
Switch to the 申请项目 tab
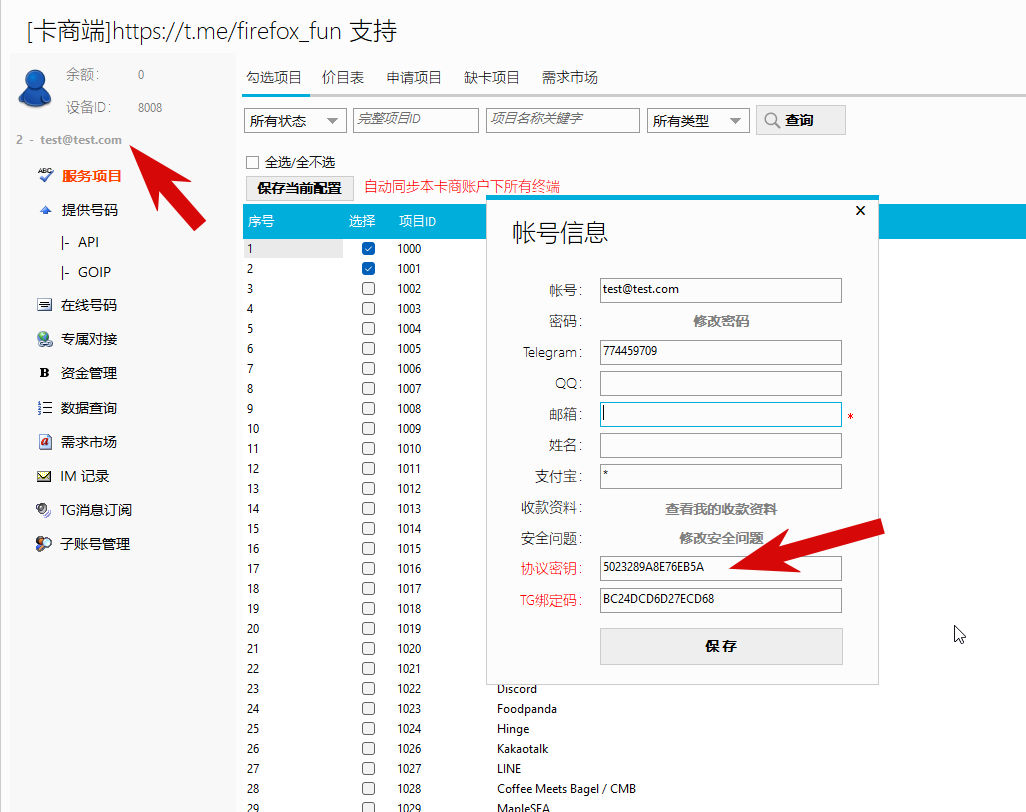414,77
